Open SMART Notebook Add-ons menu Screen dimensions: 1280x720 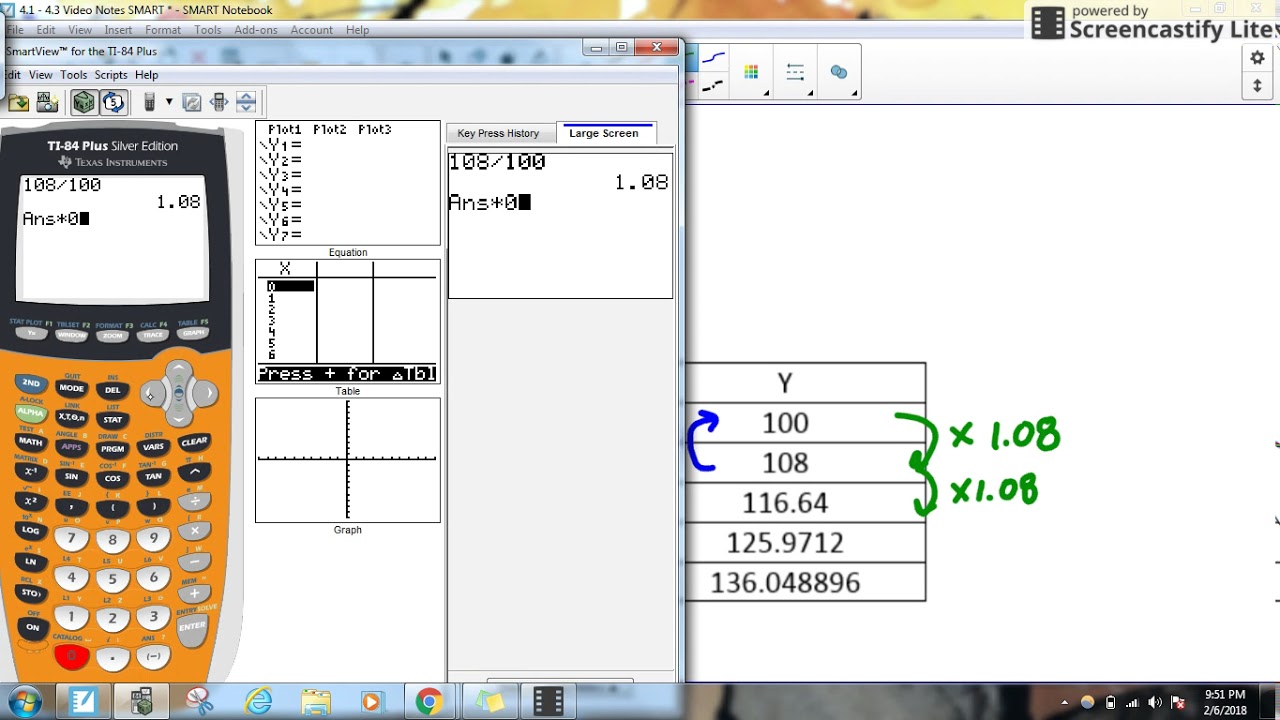256,30
